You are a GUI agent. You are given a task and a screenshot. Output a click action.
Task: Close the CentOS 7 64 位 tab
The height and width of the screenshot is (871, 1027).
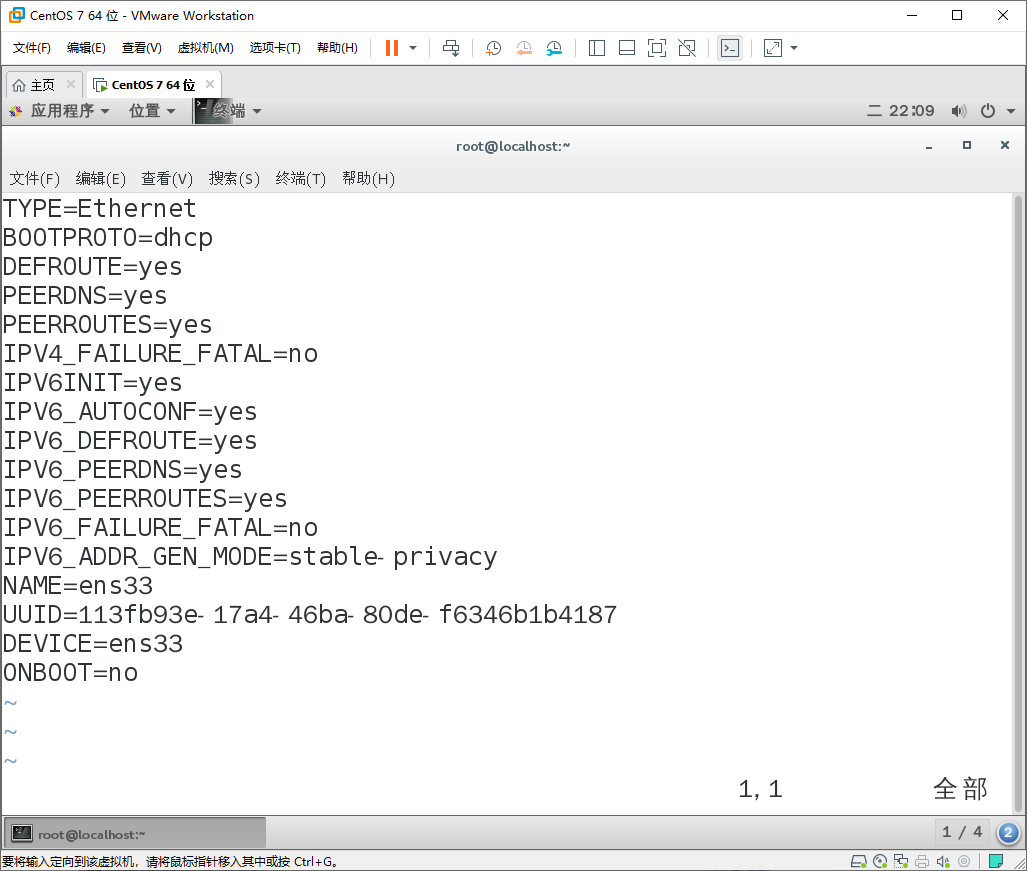[x=210, y=84]
